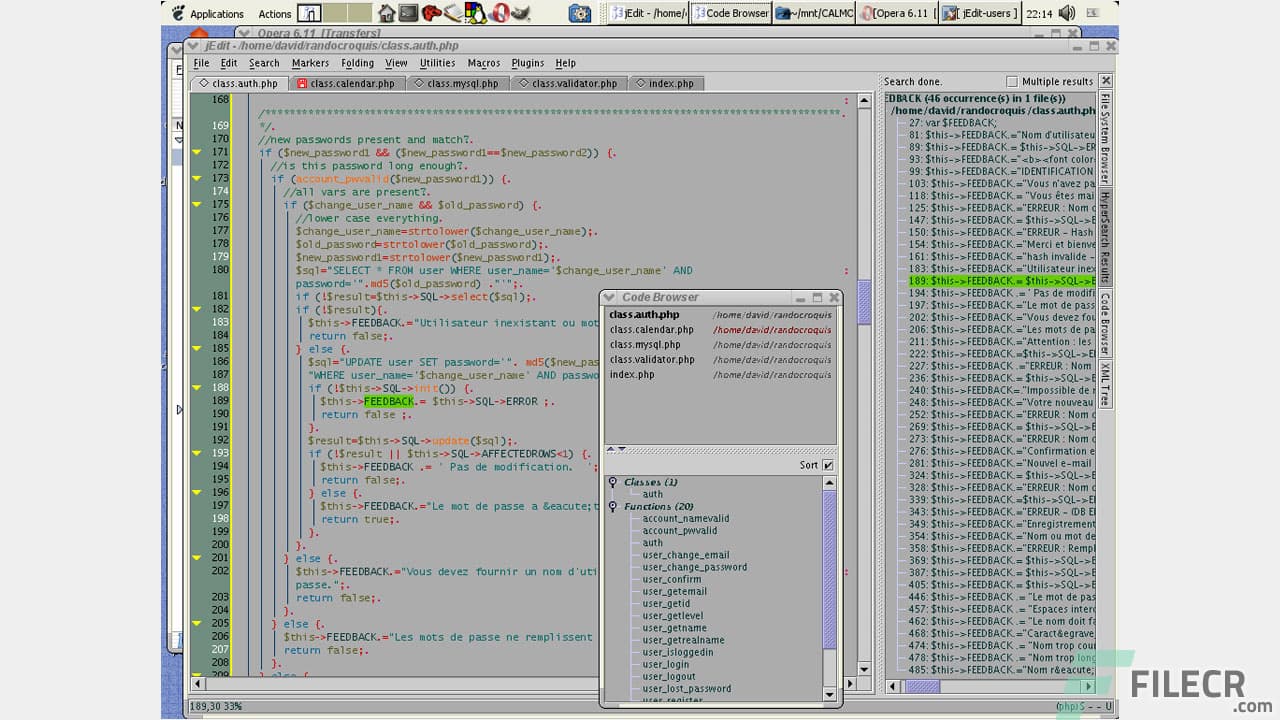Click the down-triangle navigation icon in Code Browser
Viewport: 1280px width, 720px height.
point(621,449)
